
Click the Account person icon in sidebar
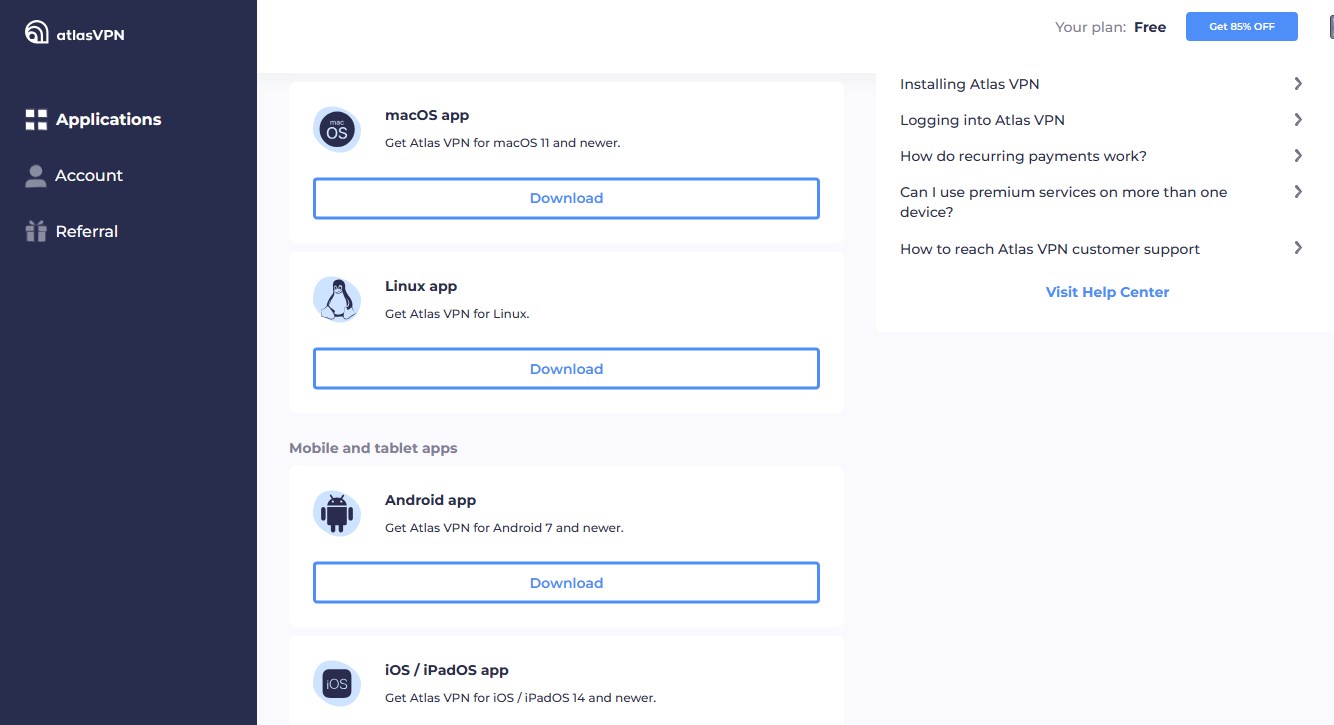(x=36, y=175)
